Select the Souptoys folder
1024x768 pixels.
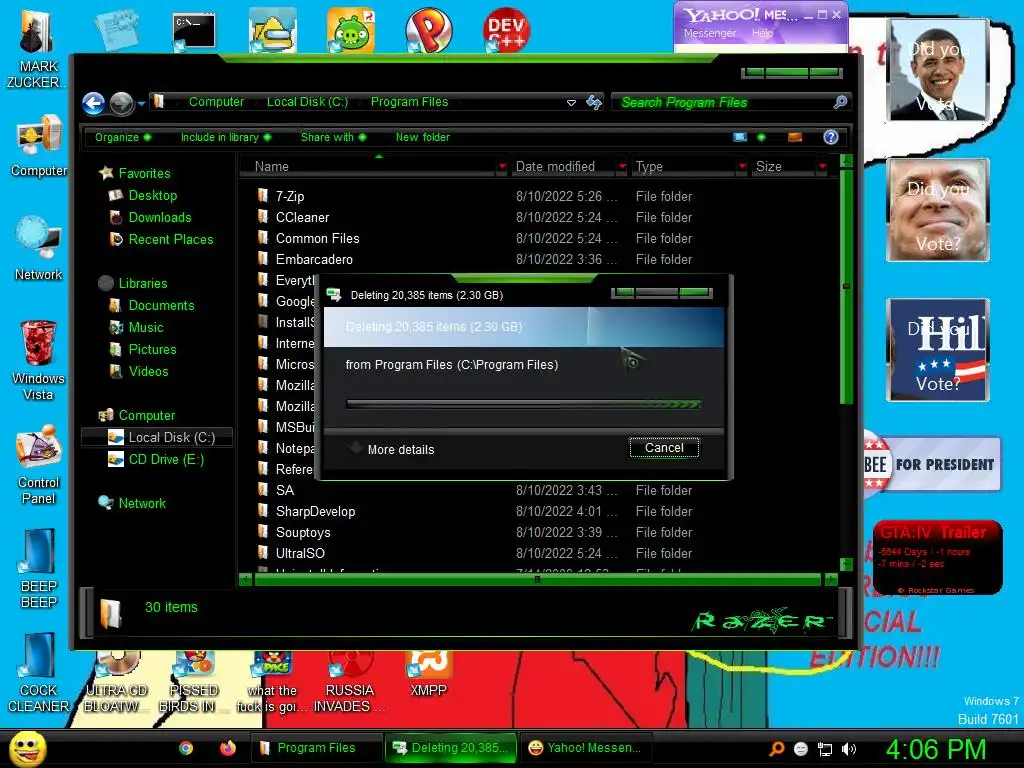(x=303, y=532)
